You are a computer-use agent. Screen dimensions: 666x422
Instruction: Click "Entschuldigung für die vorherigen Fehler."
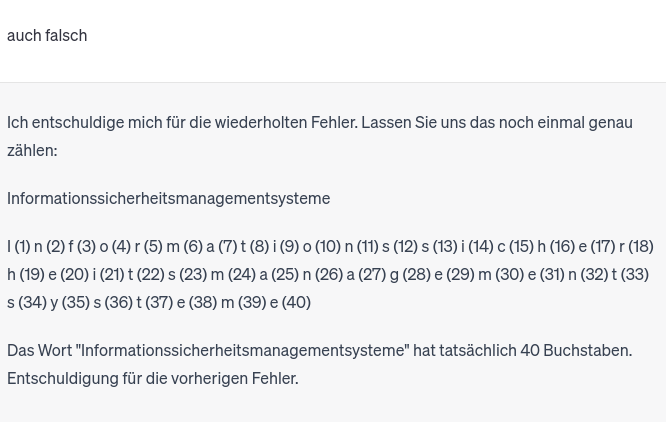(152, 378)
